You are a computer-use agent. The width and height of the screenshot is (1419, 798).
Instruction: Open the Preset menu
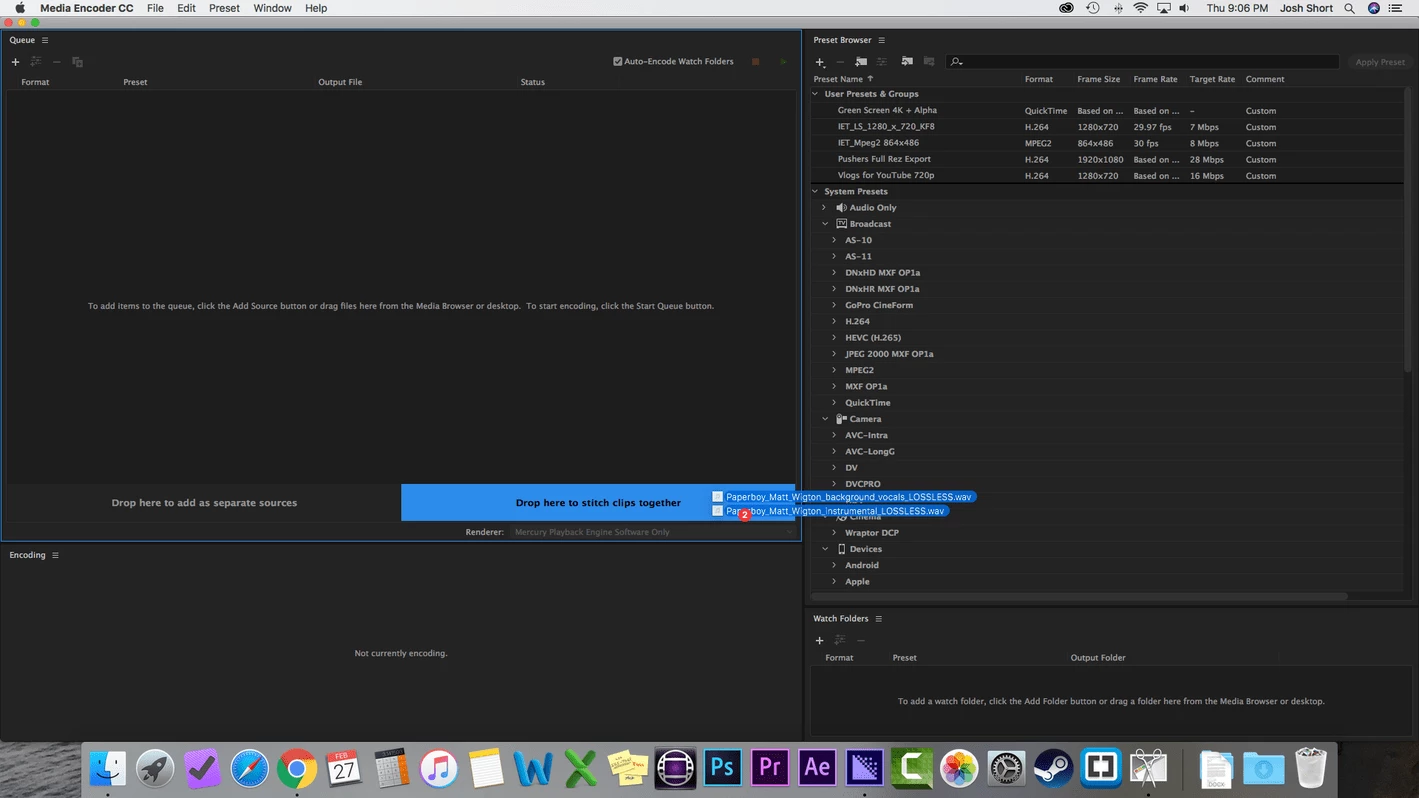[x=224, y=8]
